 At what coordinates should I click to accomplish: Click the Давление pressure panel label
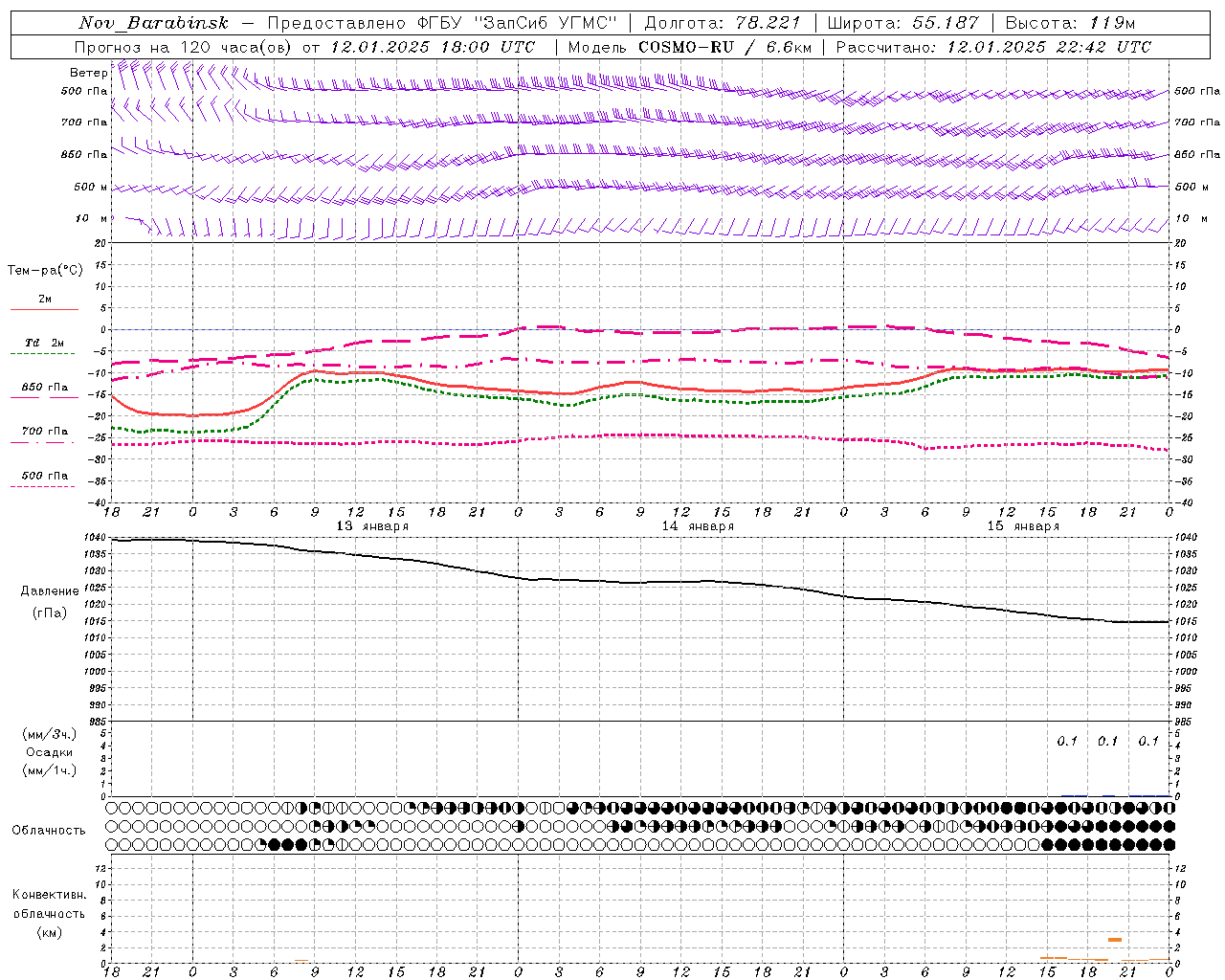click(50, 591)
